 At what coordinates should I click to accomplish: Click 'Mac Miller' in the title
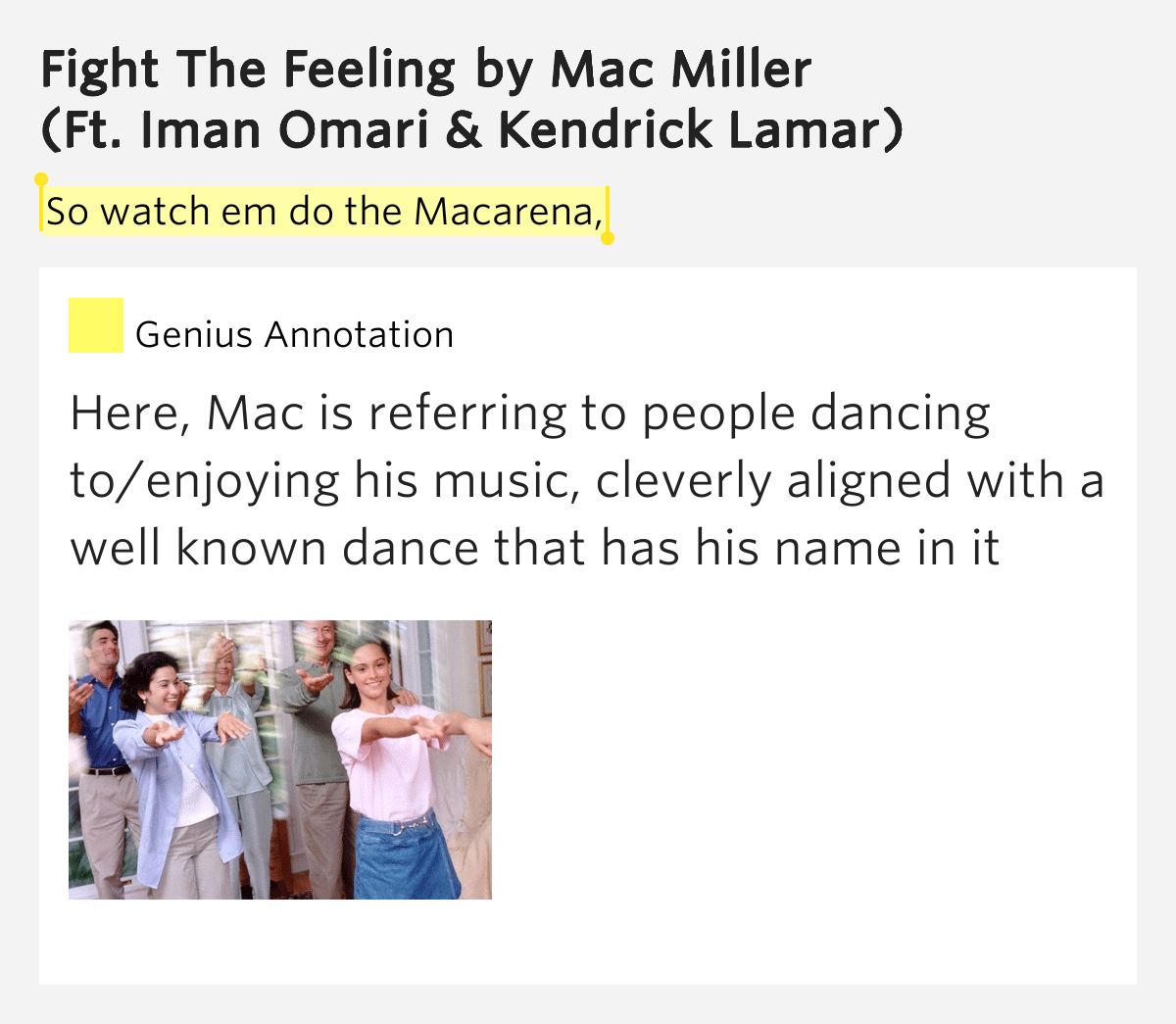(x=680, y=70)
